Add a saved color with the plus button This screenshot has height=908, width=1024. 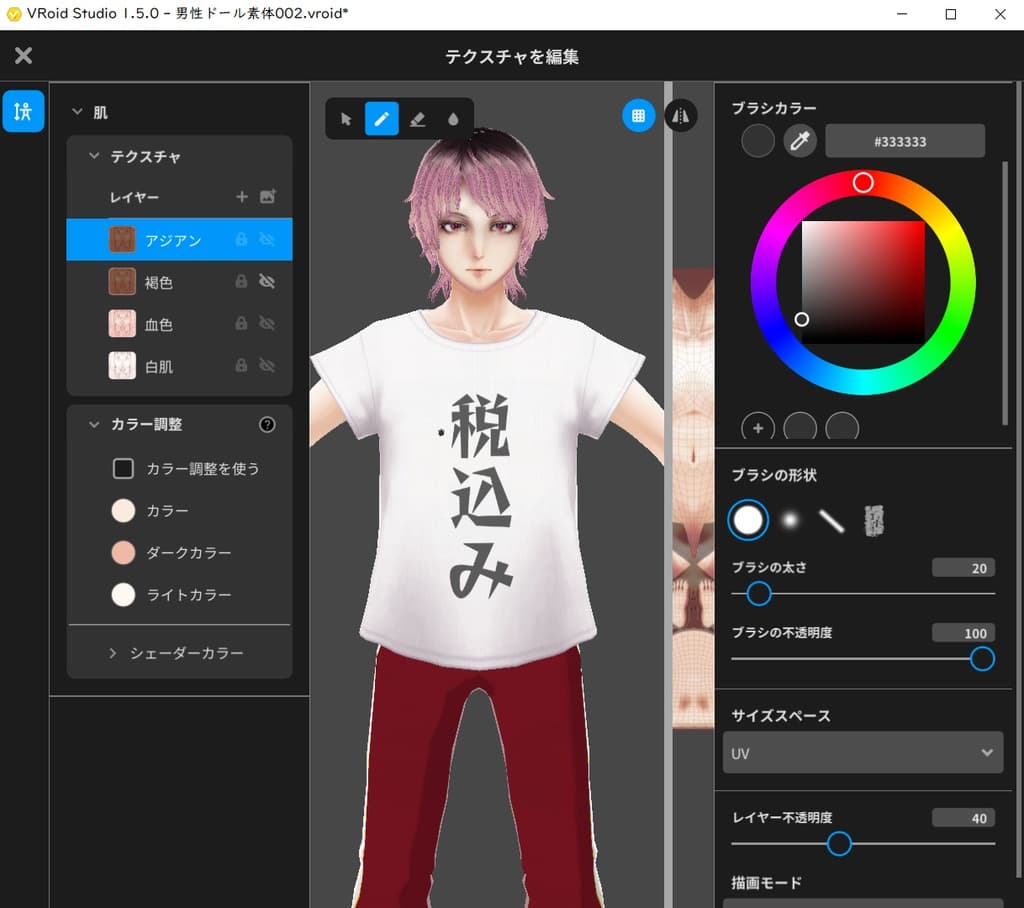point(757,429)
